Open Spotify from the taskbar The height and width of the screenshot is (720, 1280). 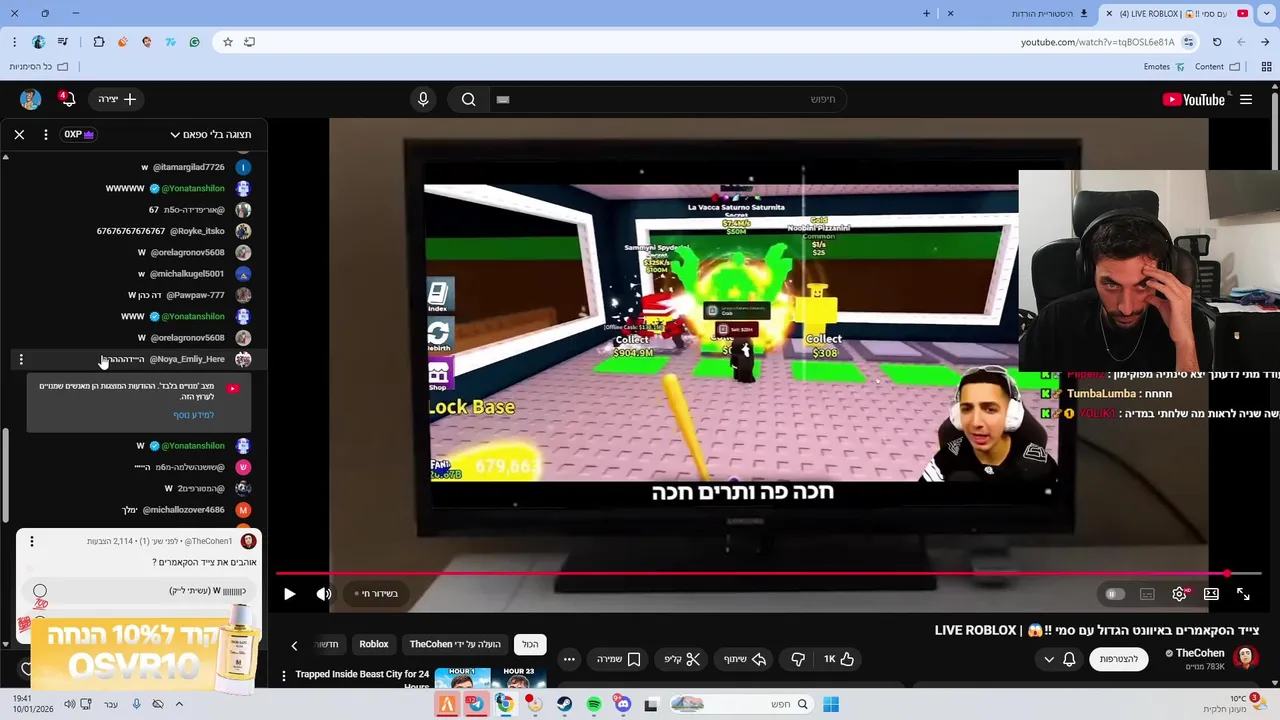tap(594, 704)
